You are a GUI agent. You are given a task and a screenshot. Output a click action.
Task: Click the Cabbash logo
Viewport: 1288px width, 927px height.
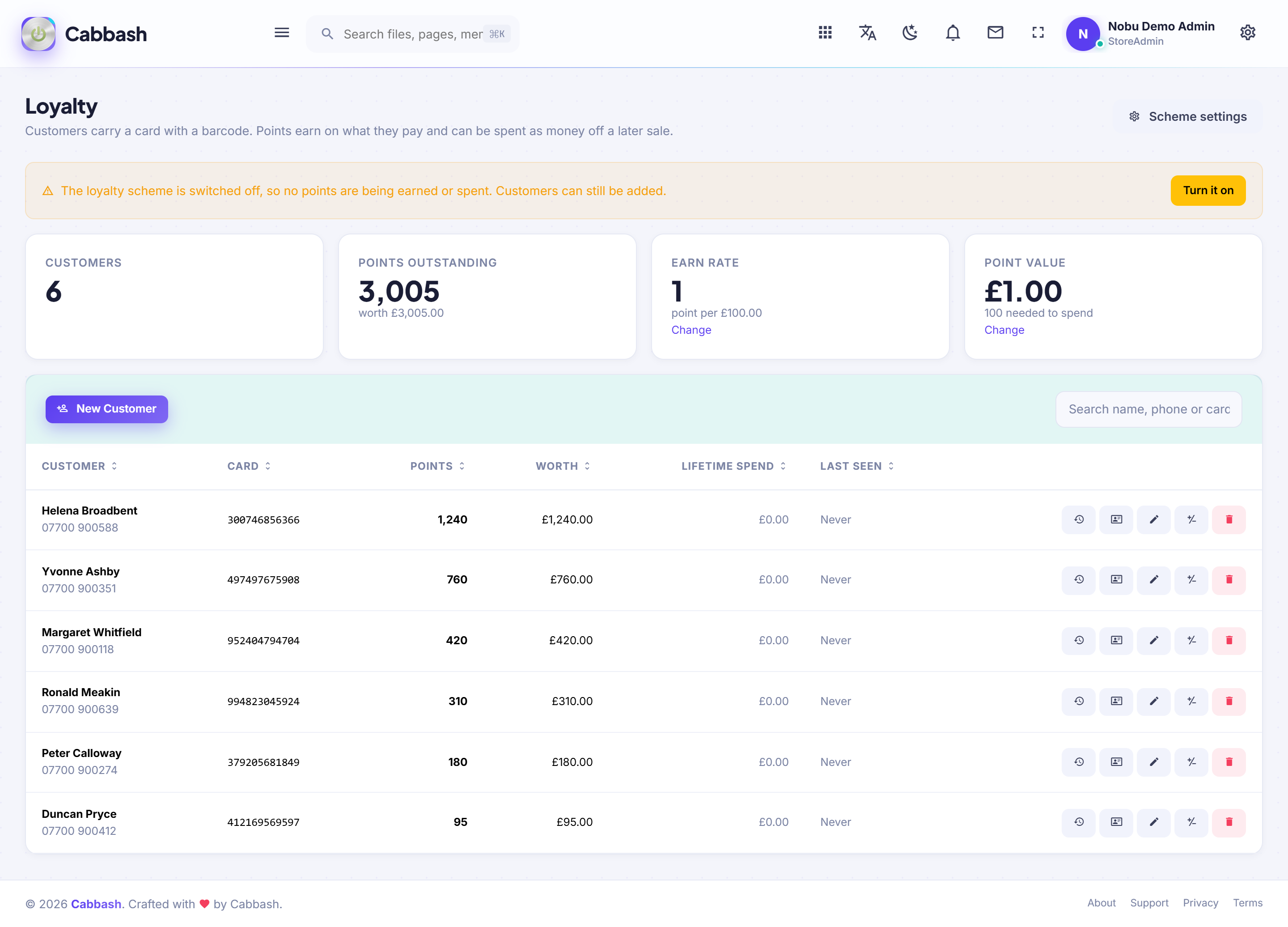(84, 34)
